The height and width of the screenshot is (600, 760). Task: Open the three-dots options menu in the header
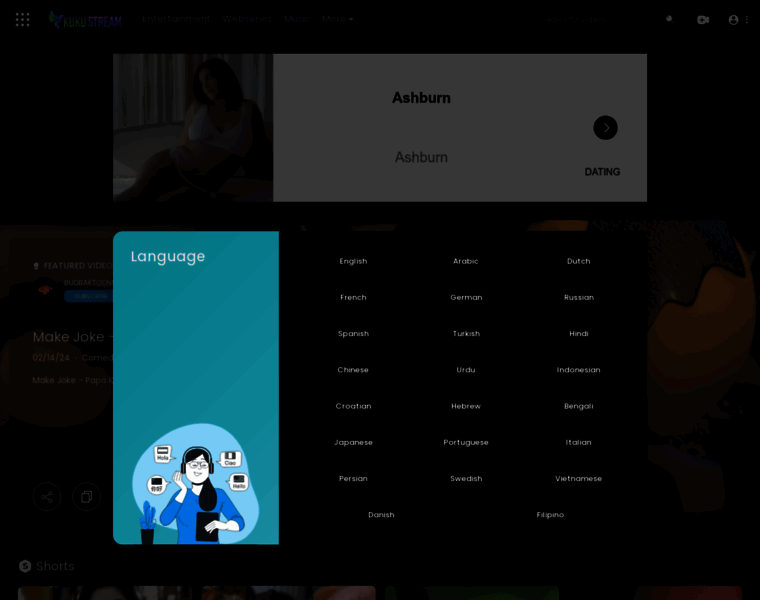point(747,19)
